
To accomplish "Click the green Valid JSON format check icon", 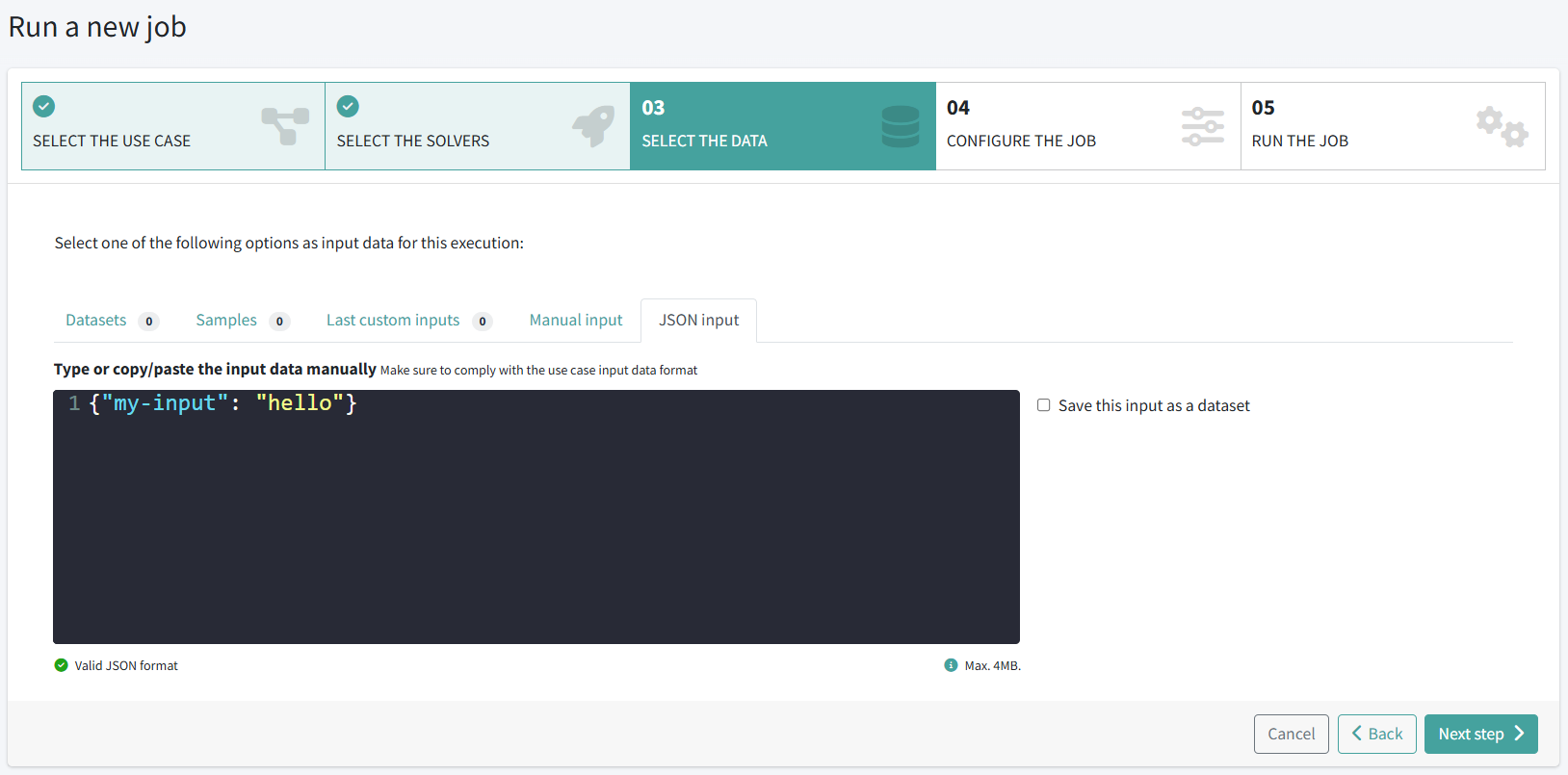I will coord(62,665).
